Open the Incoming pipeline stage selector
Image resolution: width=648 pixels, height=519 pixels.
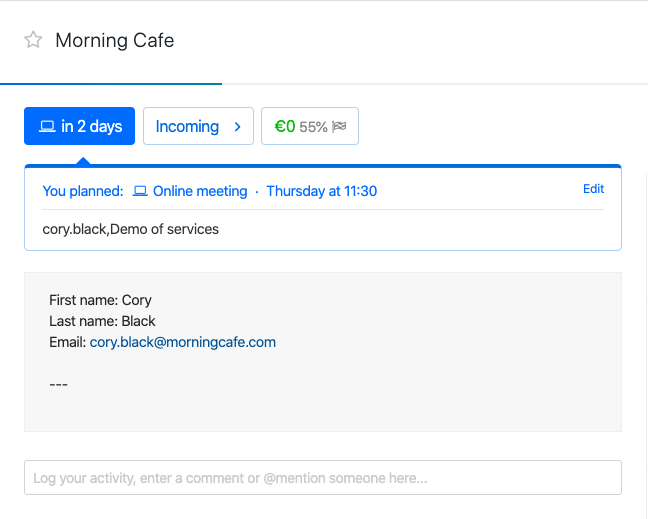188,126
